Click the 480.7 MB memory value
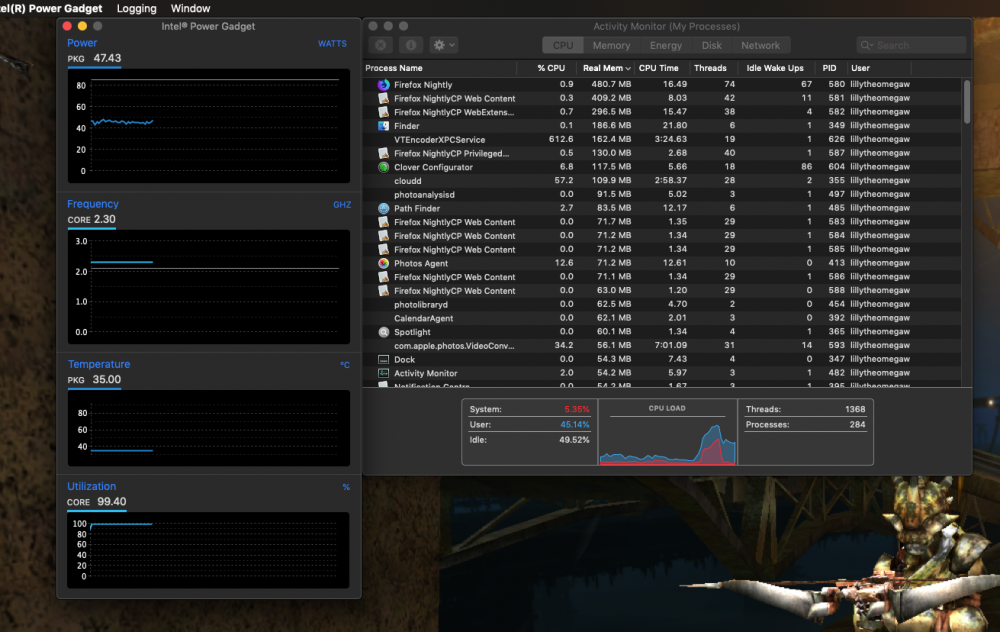Viewport: 1000px width, 632px height. 611,84
